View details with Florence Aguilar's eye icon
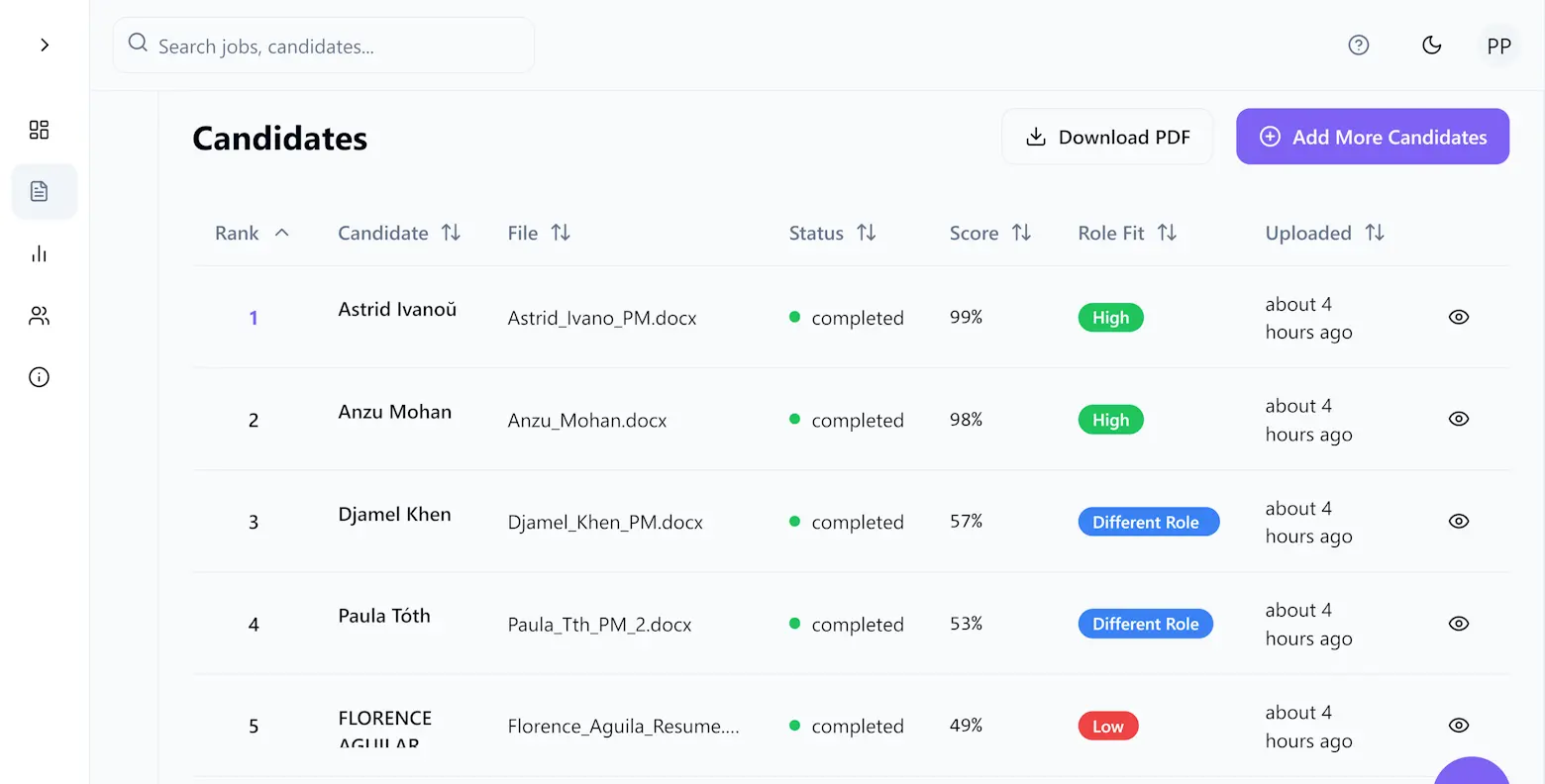This screenshot has height=784, width=1545. point(1459,726)
